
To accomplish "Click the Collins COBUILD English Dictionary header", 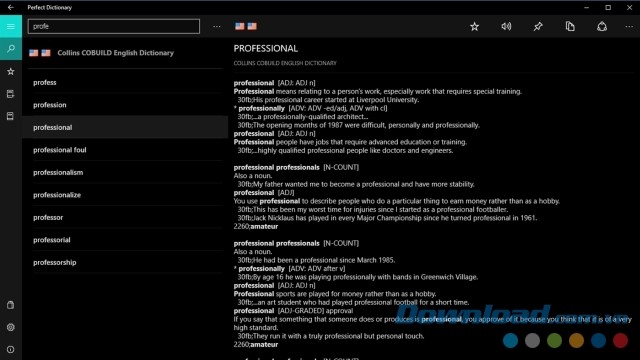I will point(116,53).
